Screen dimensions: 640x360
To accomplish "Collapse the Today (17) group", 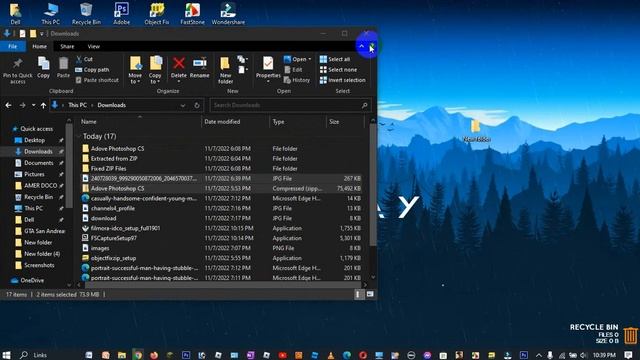I will [x=78, y=136].
